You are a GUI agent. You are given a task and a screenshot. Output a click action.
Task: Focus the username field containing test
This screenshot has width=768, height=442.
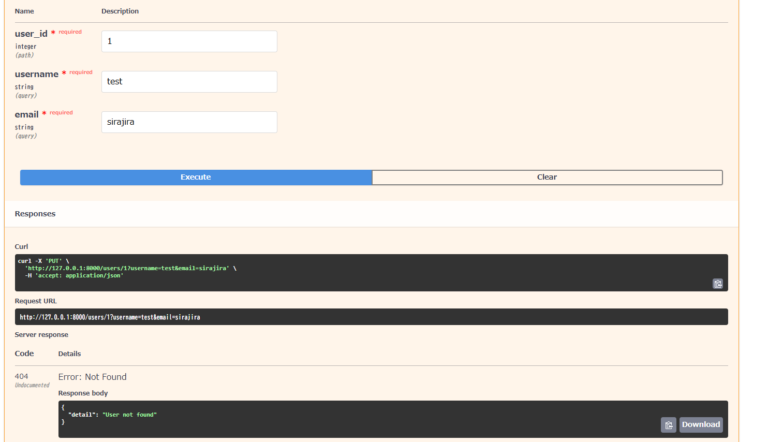coord(189,82)
